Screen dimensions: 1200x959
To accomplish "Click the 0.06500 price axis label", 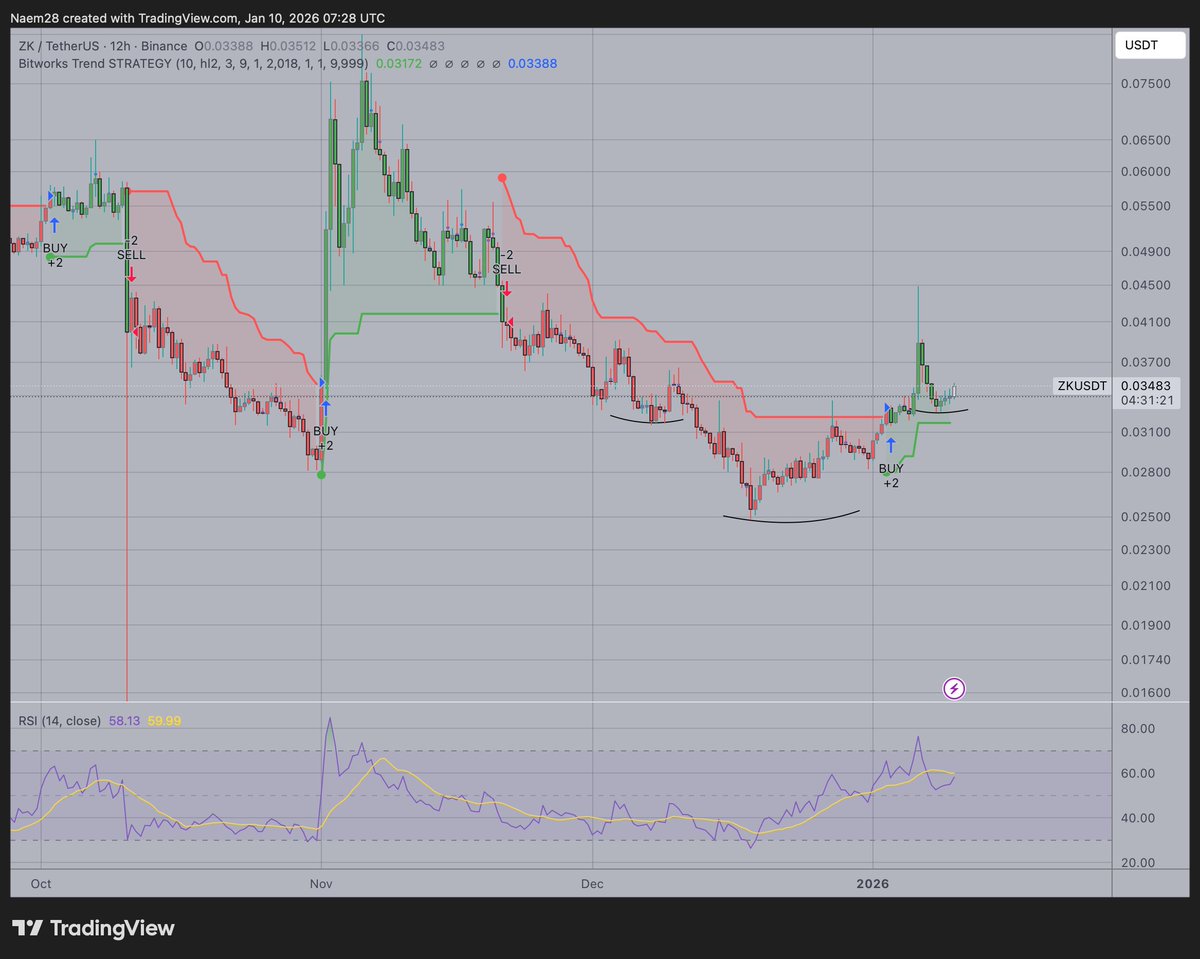I will click(1147, 141).
